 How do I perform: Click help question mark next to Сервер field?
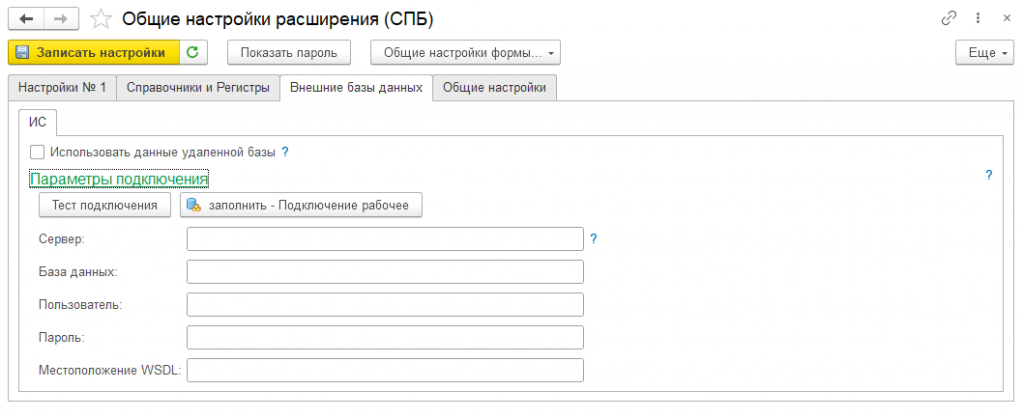click(x=593, y=239)
